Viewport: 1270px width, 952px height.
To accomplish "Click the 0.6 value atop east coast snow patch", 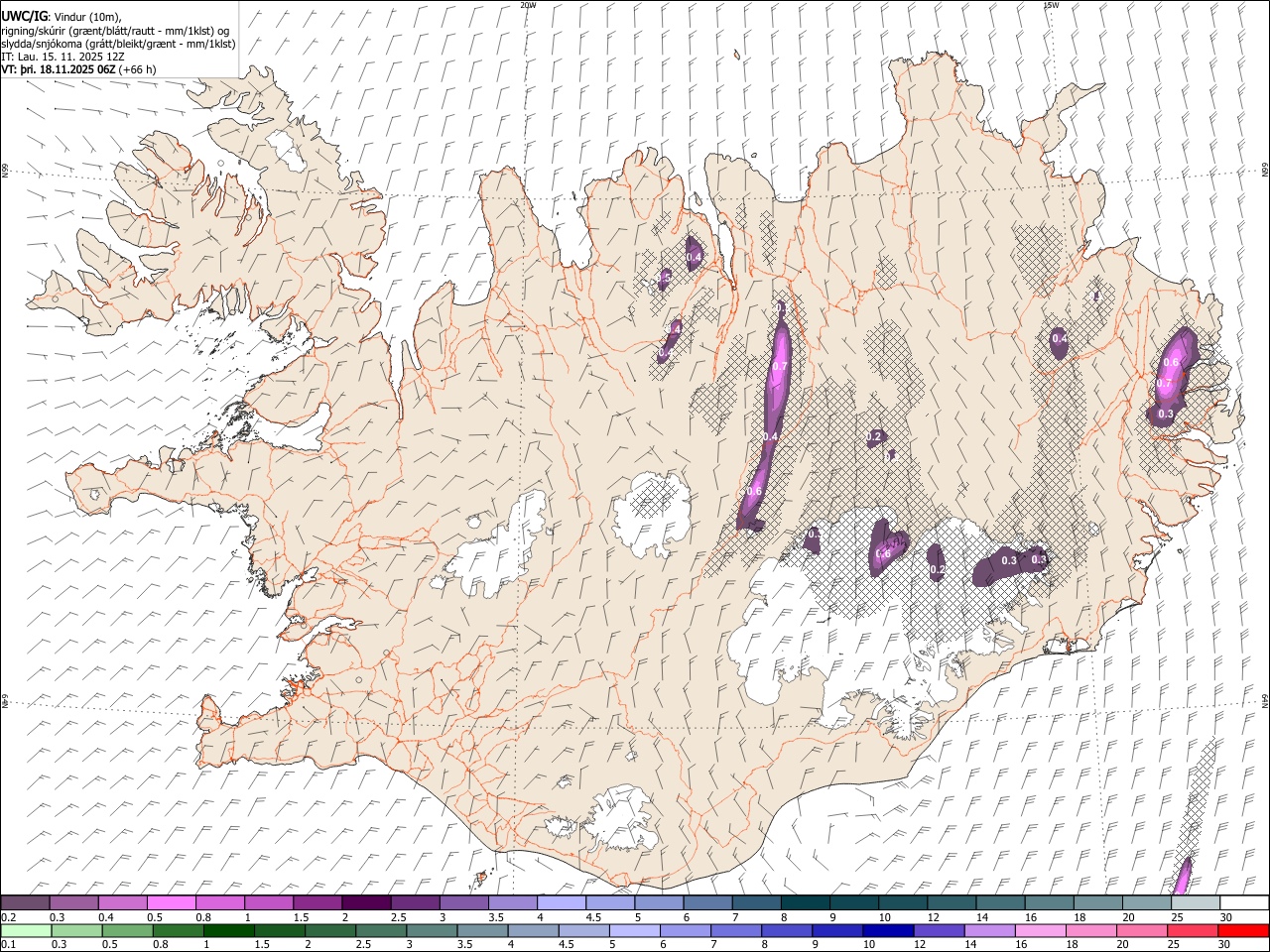I will click(x=1171, y=363).
